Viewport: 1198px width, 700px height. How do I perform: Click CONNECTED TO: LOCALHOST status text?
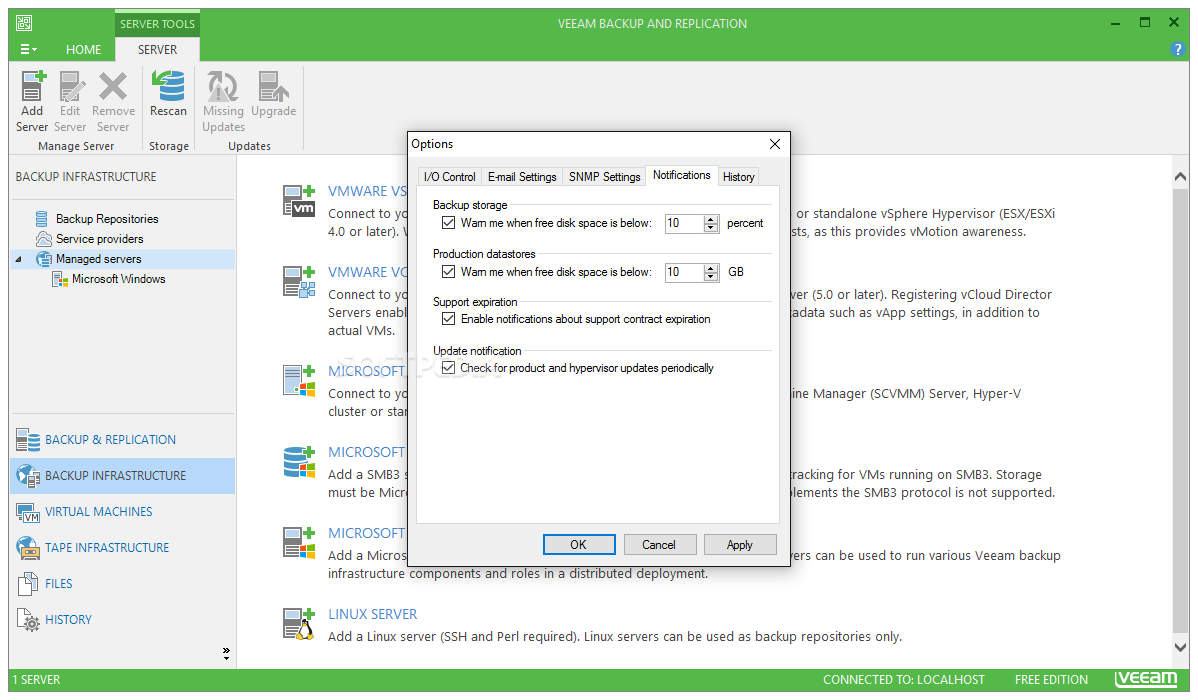point(903,679)
